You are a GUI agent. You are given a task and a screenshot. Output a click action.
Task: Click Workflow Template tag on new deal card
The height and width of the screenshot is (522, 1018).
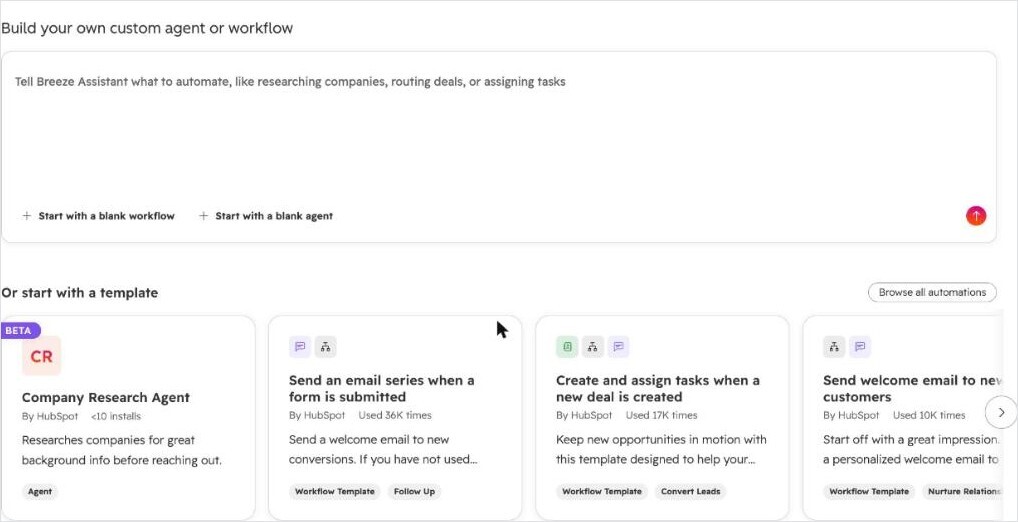point(602,491)
